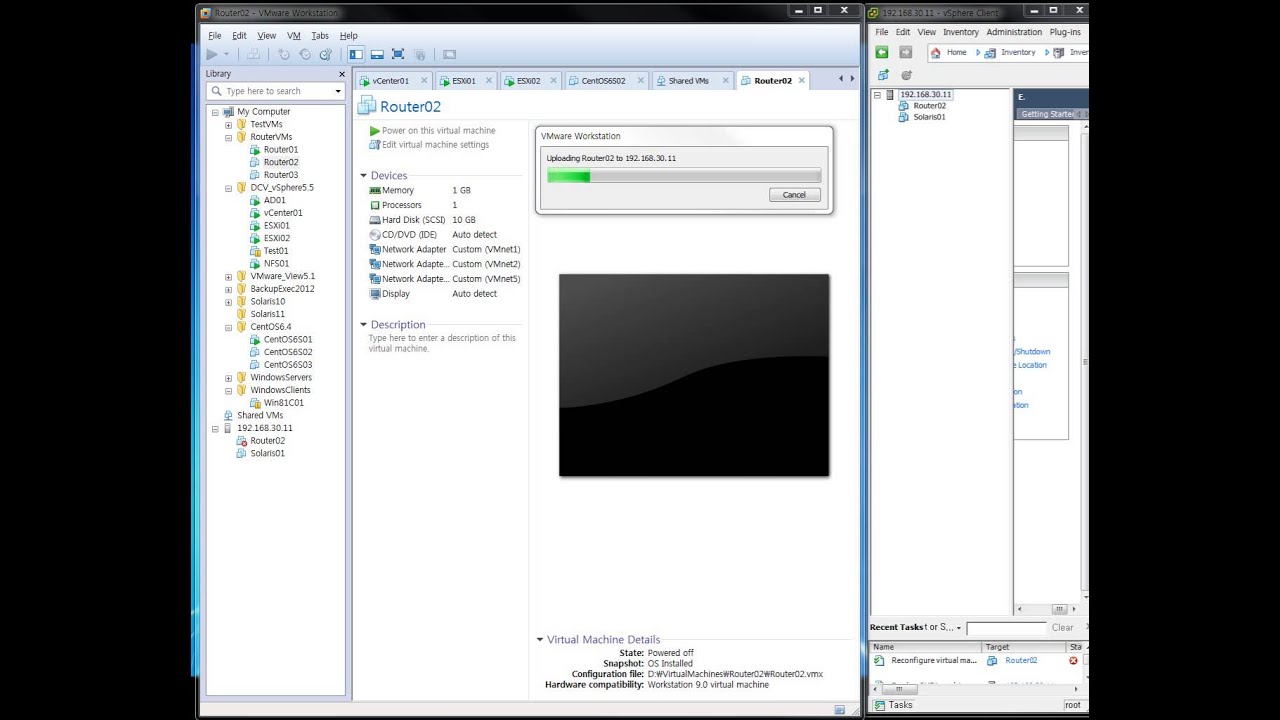
Task: Select Win81C01 in the library tree
Action: point(283,403)
